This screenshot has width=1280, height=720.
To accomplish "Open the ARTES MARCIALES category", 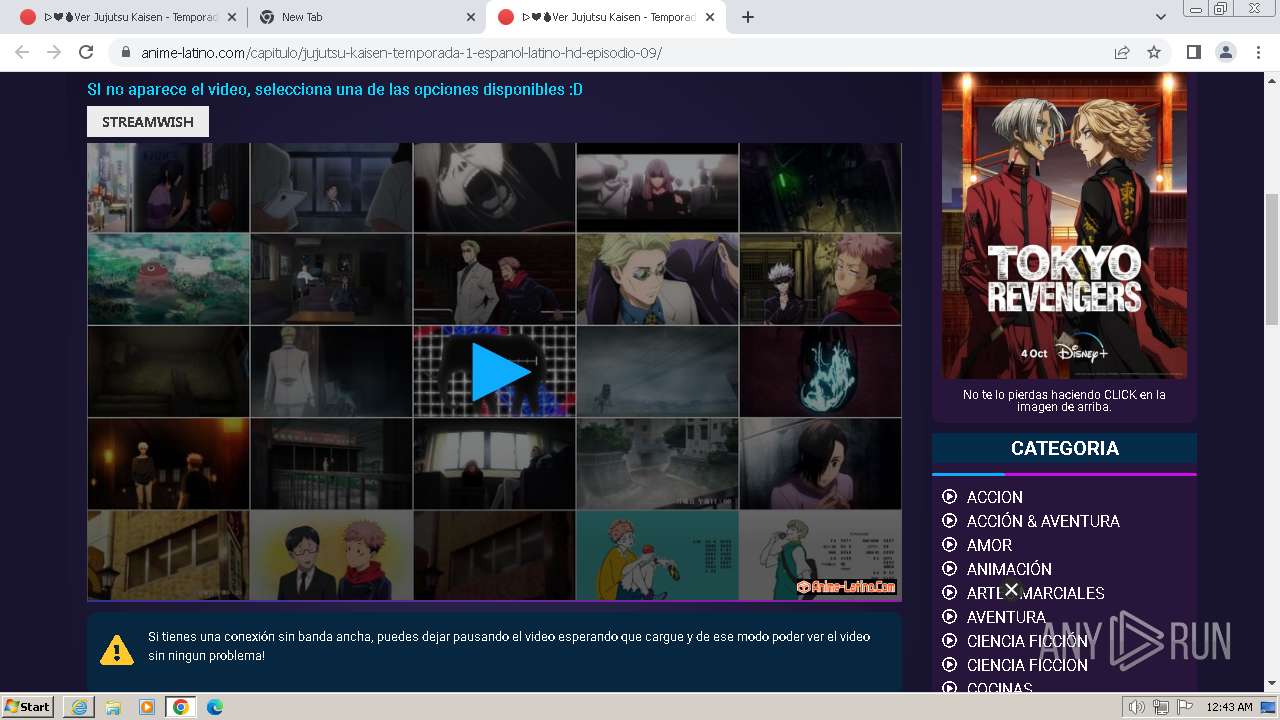I will 1035,593.
